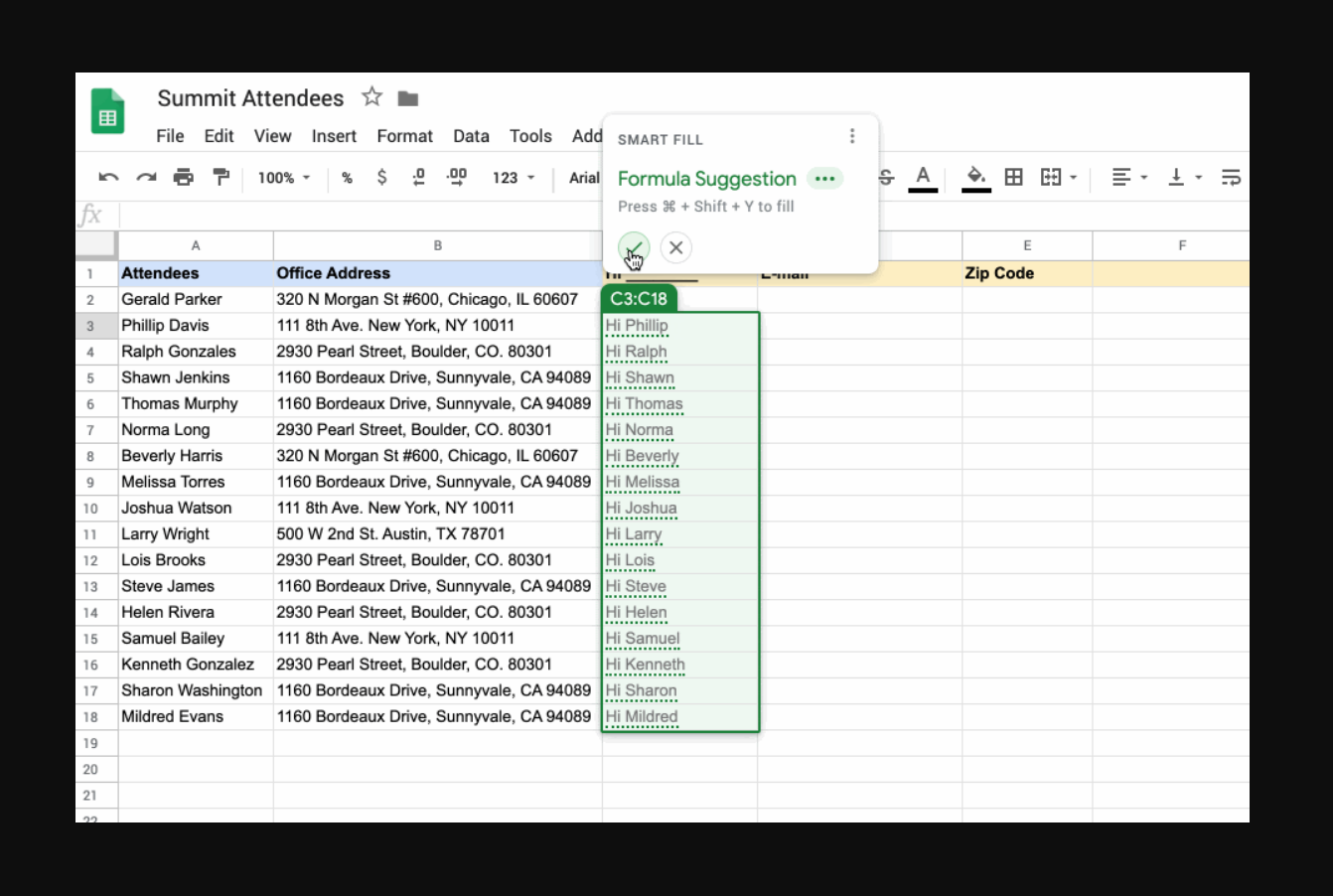Apply borders using the Borders icon
Viewport: 1333px width, 896px height.
(x=1013, y=177)
